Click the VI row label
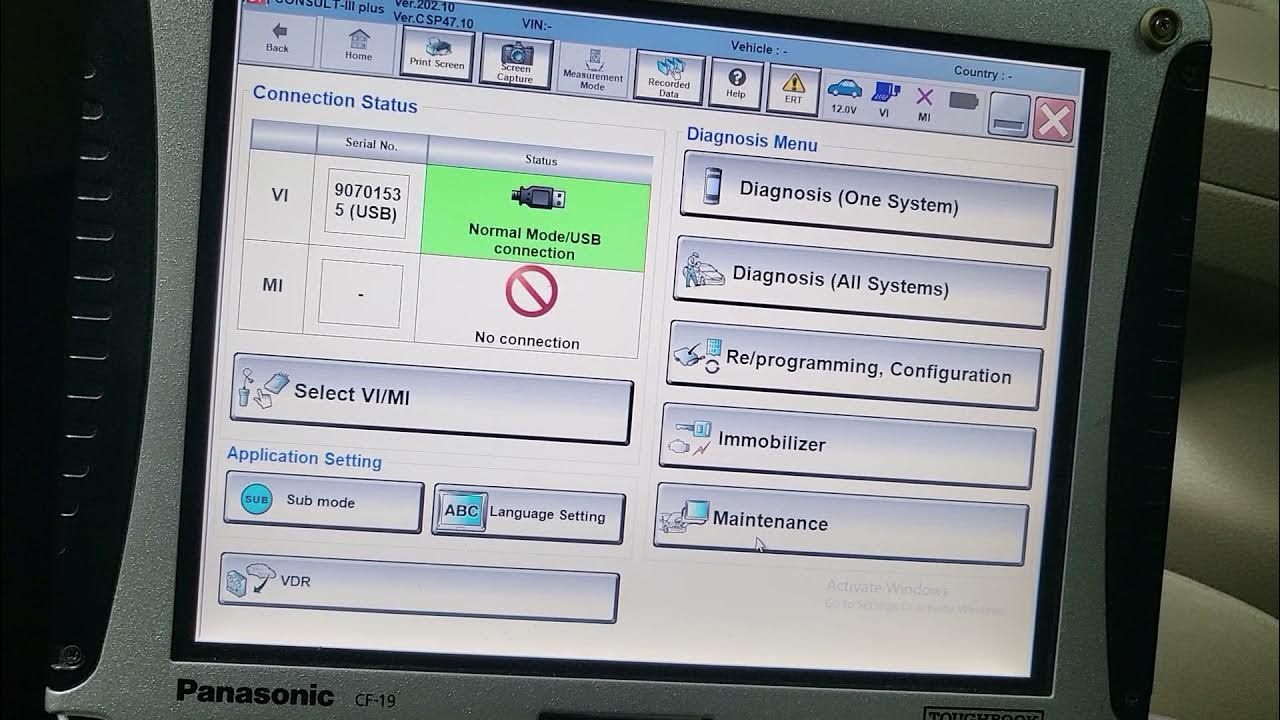This screenshot has width=1280, height=720. click(280, 195)
